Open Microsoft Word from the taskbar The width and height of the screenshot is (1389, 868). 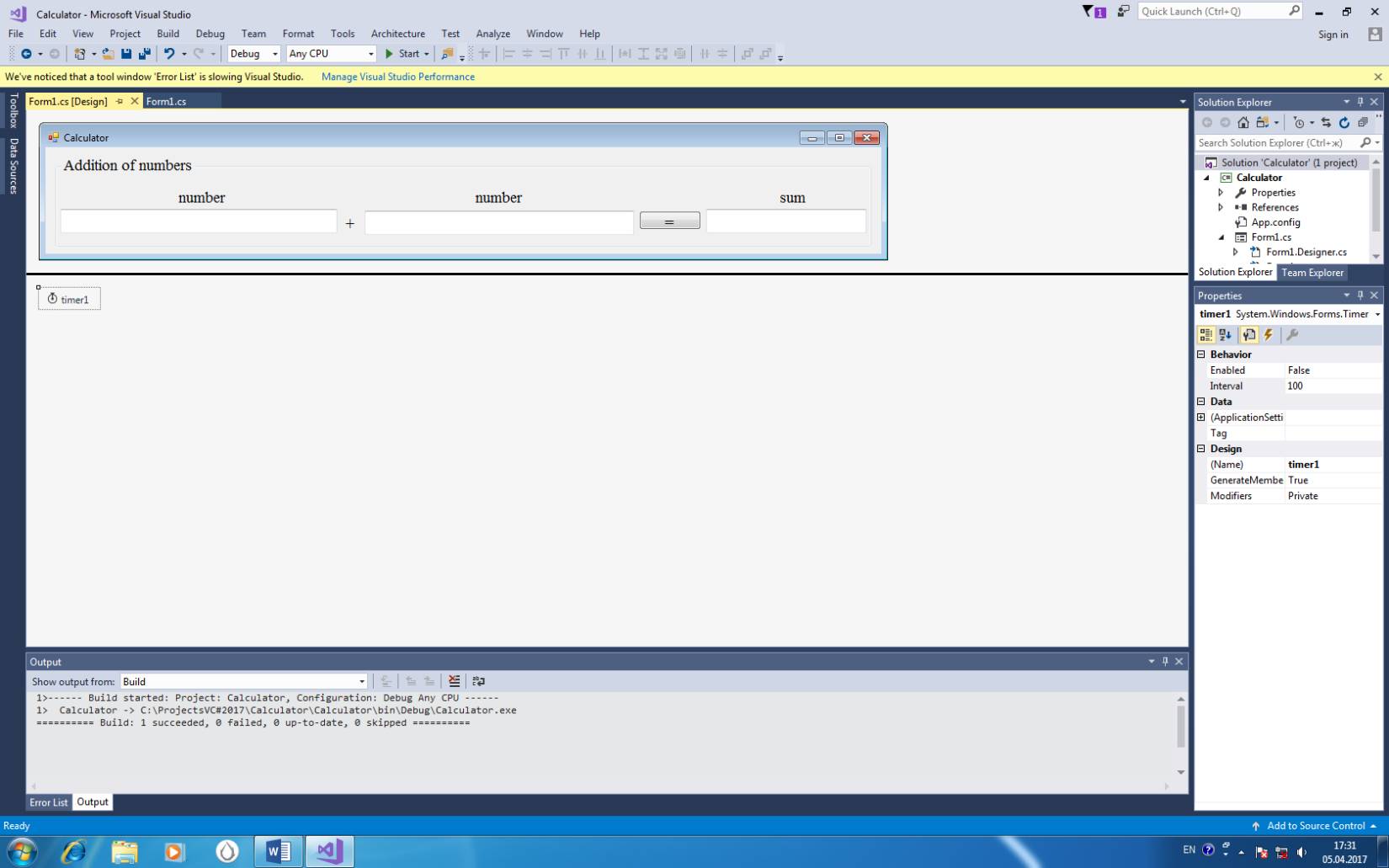pyautogui.click(x=277, y=851)
